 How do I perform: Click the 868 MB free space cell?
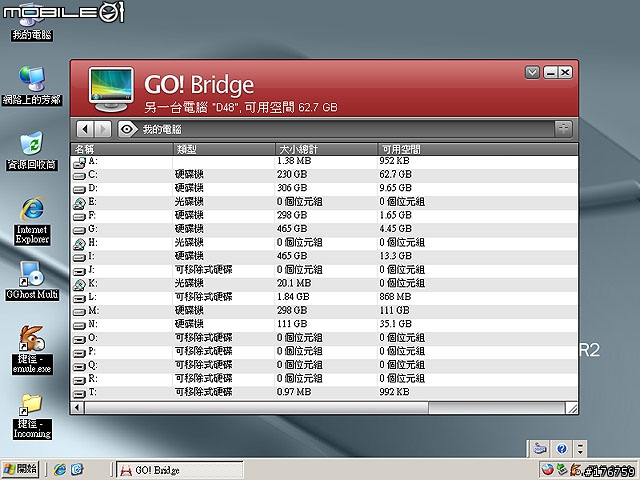[395, 297]
